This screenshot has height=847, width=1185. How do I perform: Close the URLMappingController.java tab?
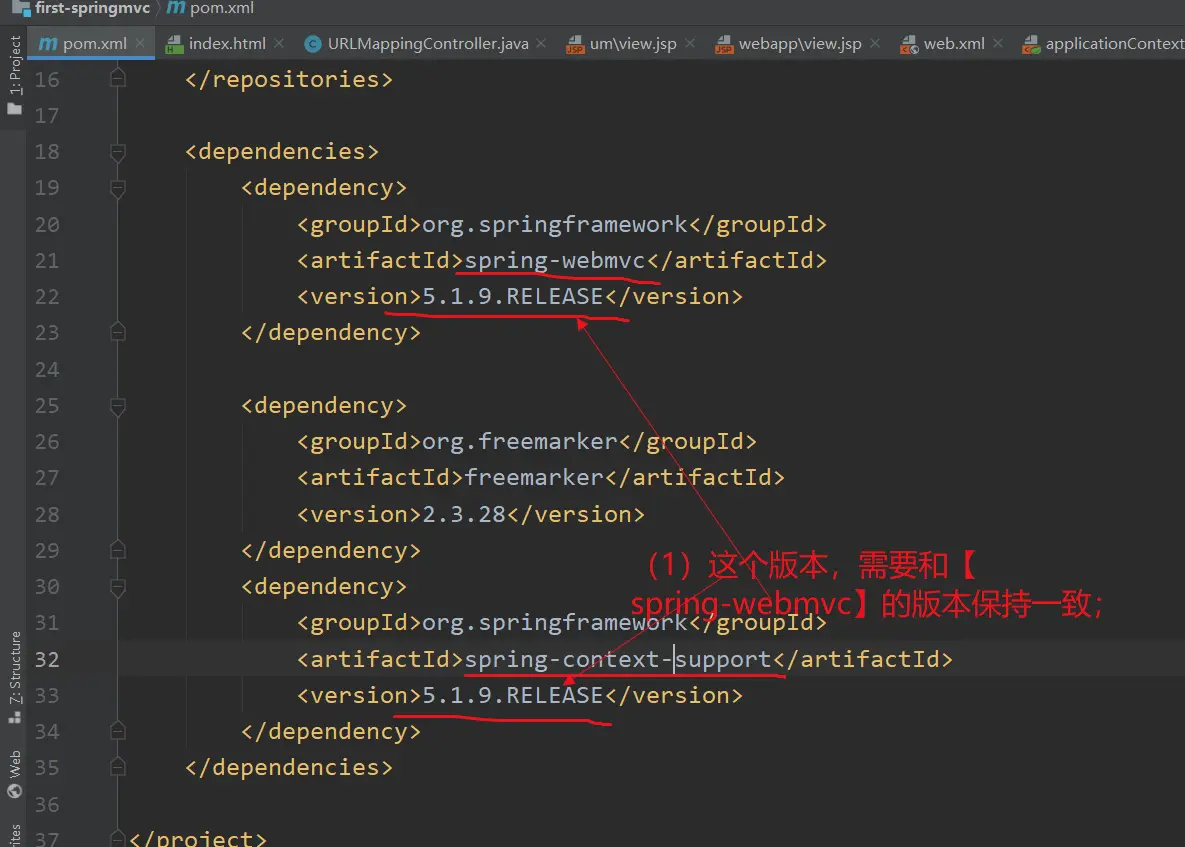coord(541,44)
